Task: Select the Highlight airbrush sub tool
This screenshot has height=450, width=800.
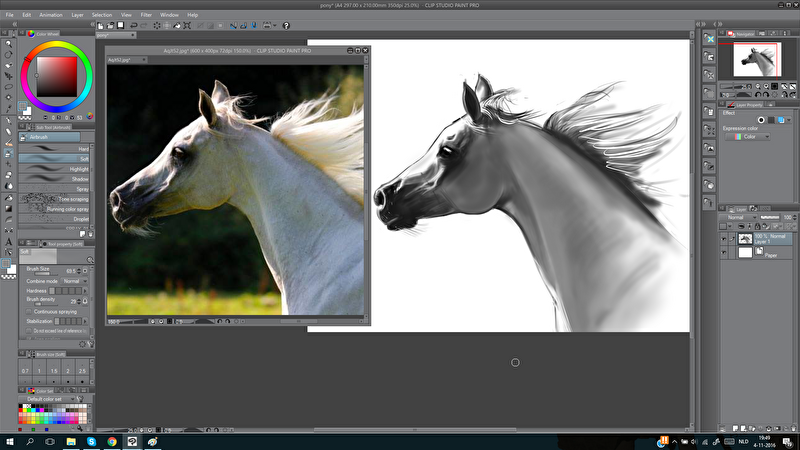Action: [54, 169]
